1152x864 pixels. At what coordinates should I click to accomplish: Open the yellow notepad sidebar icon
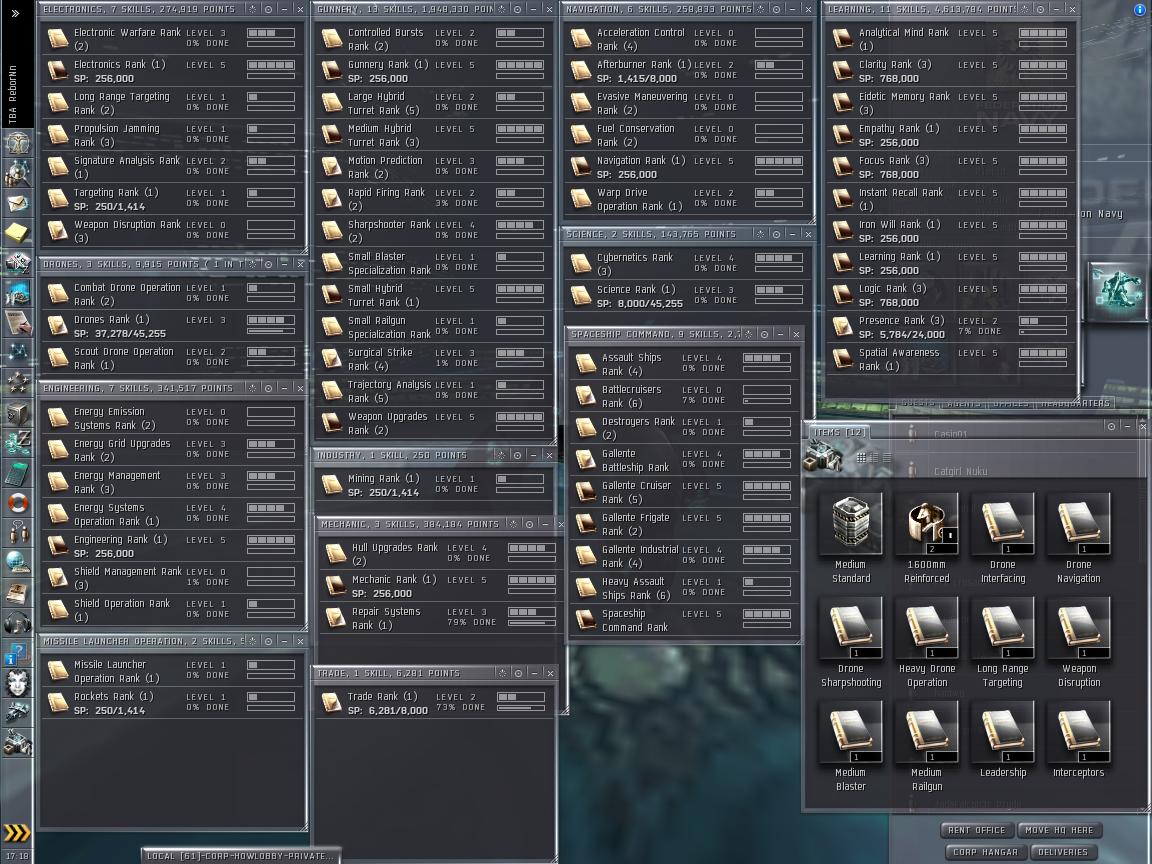pyautogui.click(x=17, y=233)
